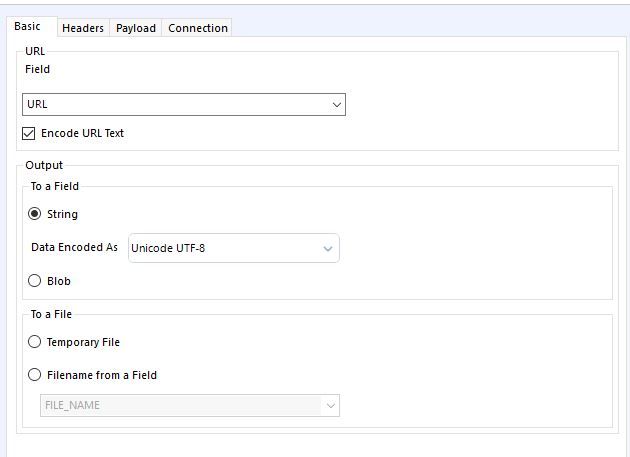
Task: Open the Headers tab
Action: tap(83, 28)
